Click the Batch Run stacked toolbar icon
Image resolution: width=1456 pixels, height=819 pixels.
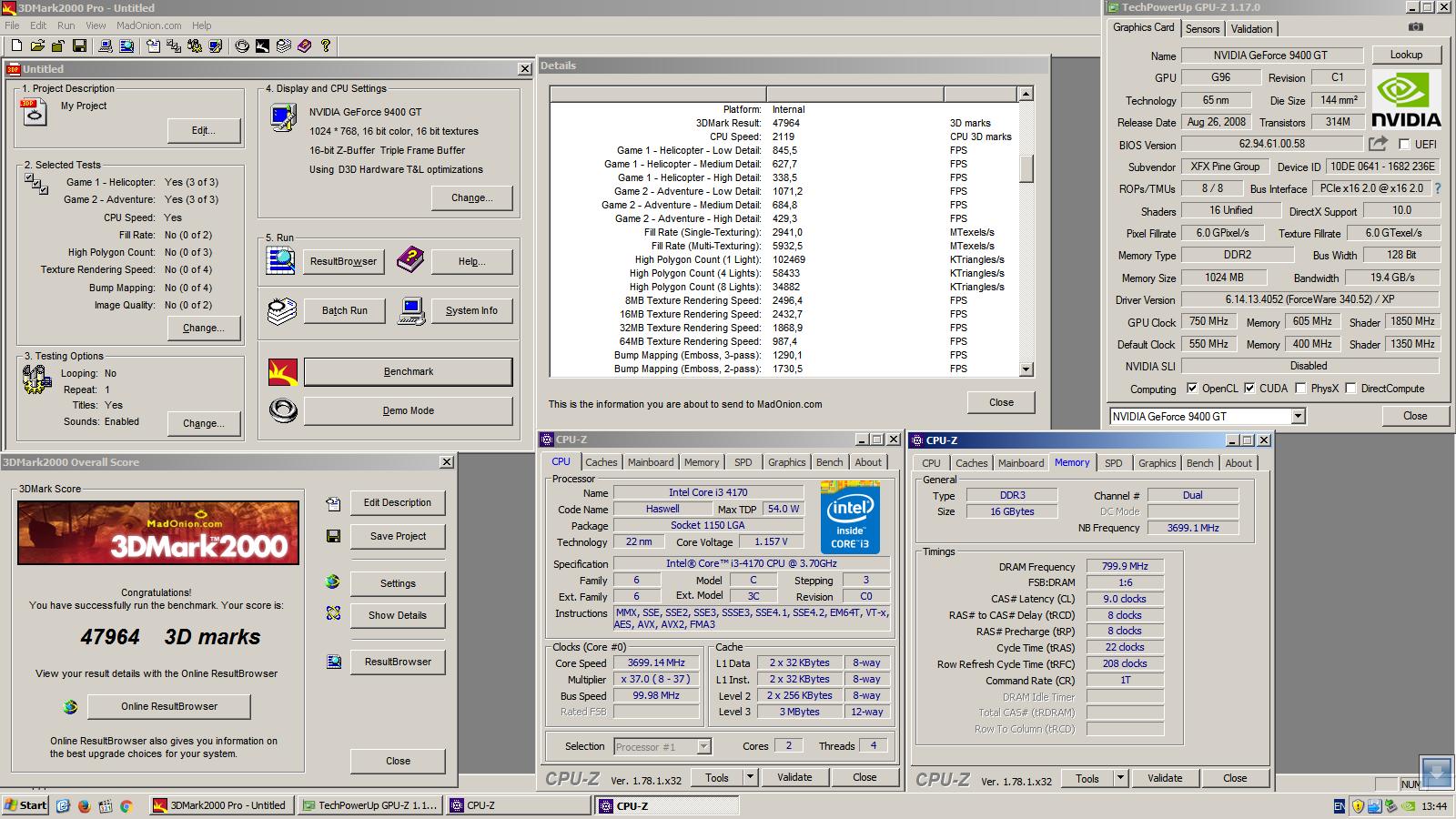pyautogui.click(x=284, y=45)
